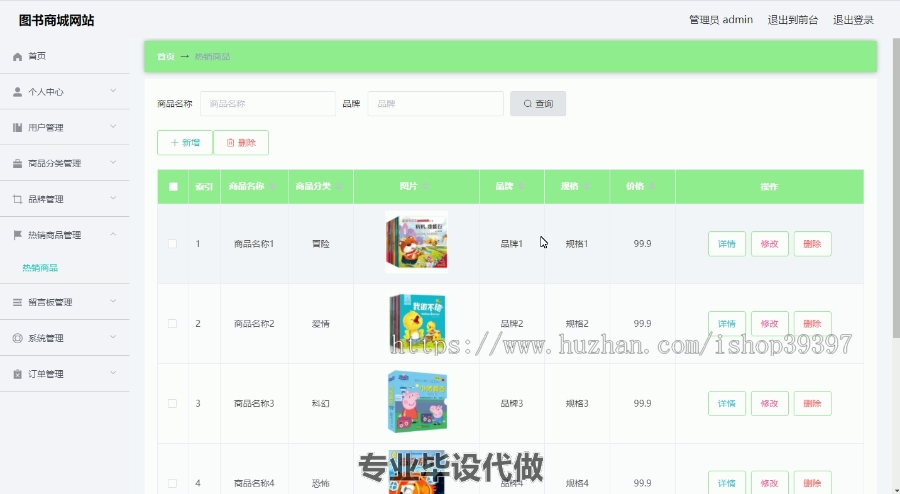Click the 留言板管理 list icon
This screenshot has height=494, width=900.
(x=17, y=302)
